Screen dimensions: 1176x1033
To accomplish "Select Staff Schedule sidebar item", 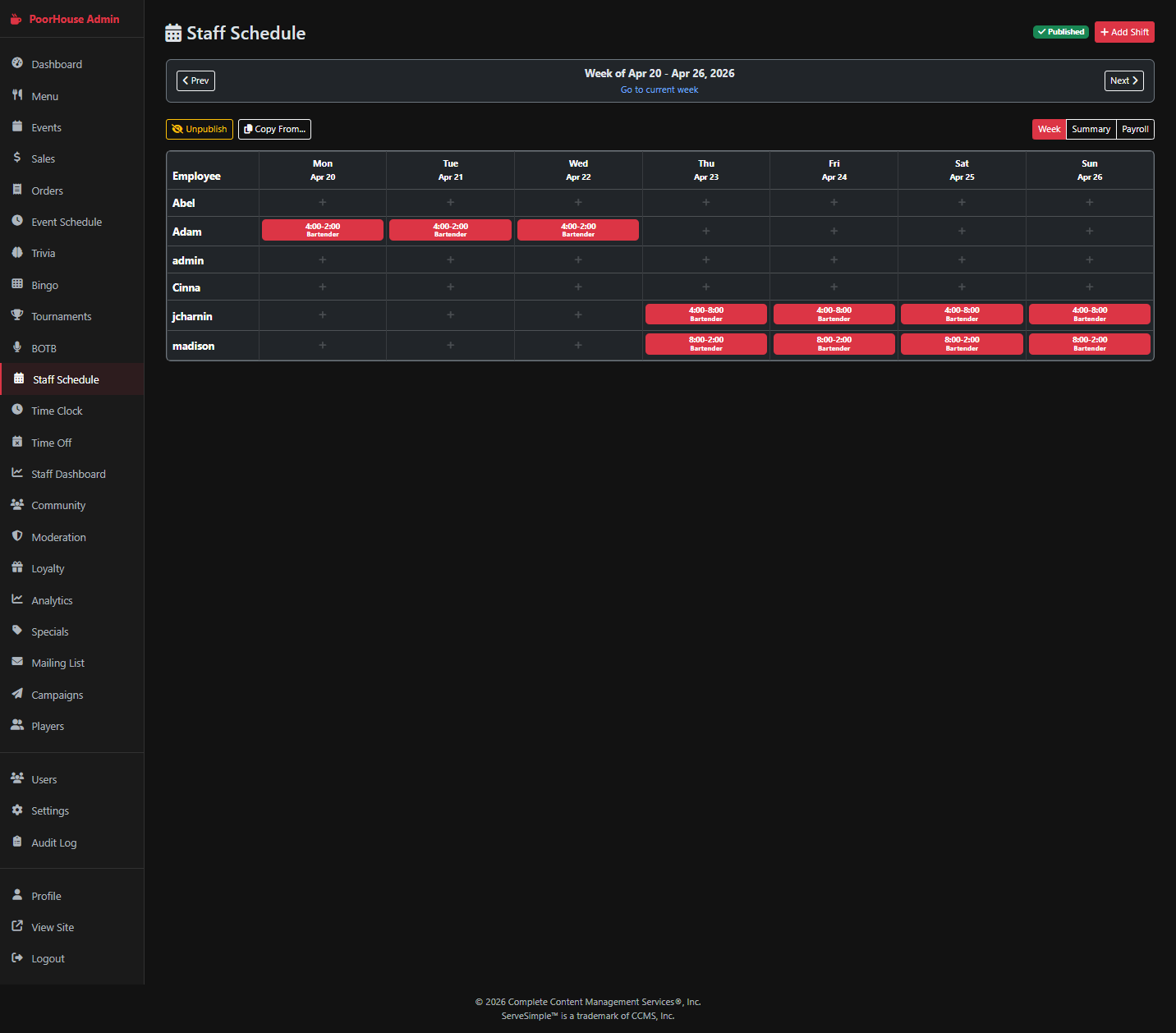I will pos(71,379).
